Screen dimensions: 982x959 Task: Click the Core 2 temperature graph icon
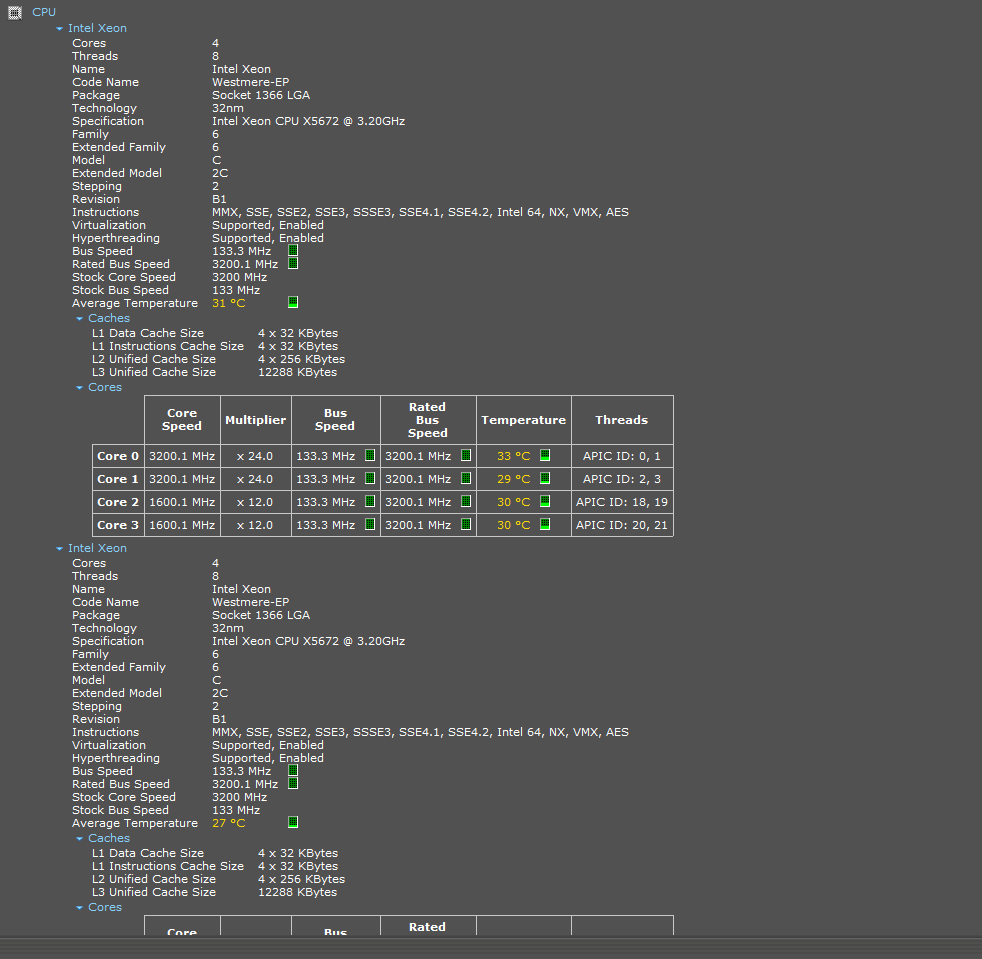(545, 501)
